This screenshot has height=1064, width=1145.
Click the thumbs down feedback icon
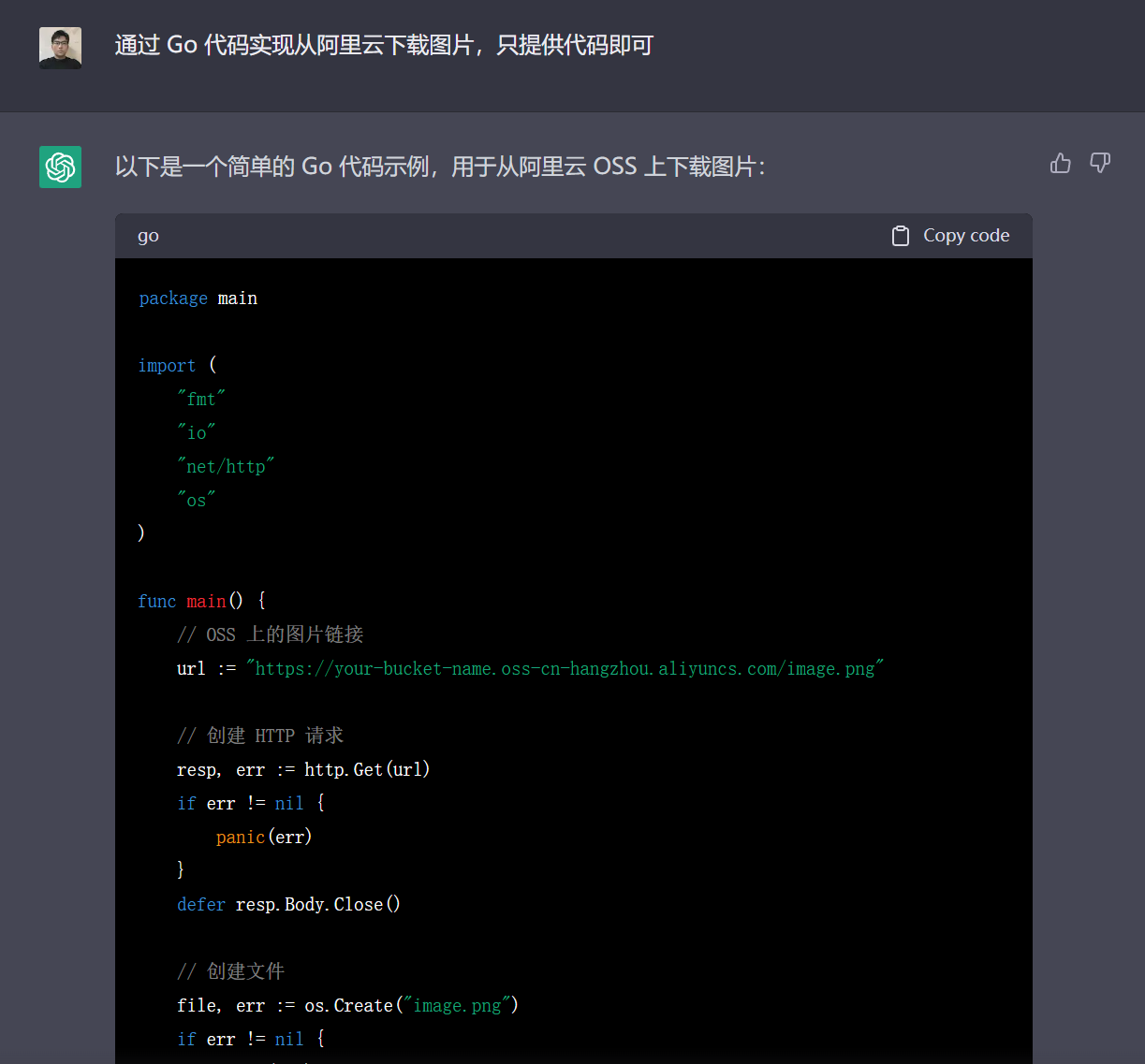[x=1100, y=164]
